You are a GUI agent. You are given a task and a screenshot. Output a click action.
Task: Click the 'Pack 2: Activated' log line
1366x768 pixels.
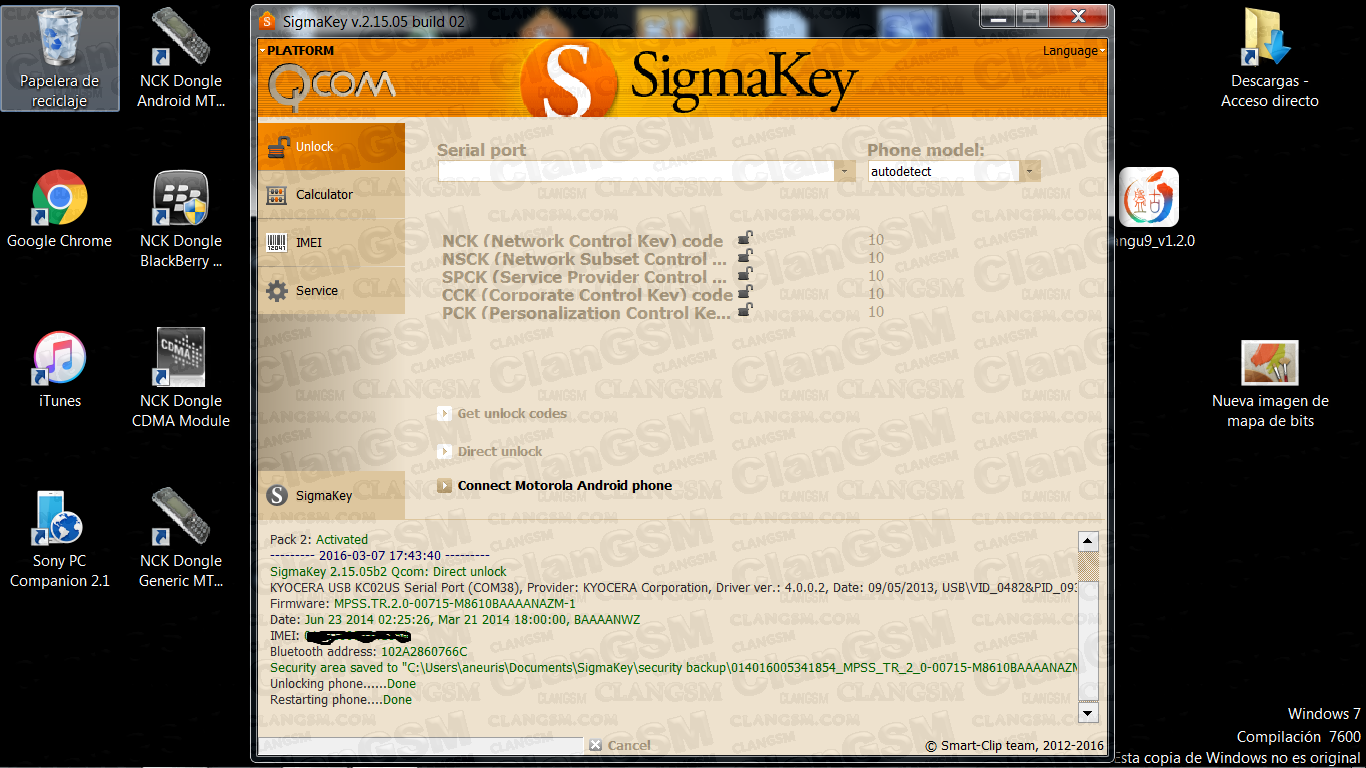(x=319, y=540)
